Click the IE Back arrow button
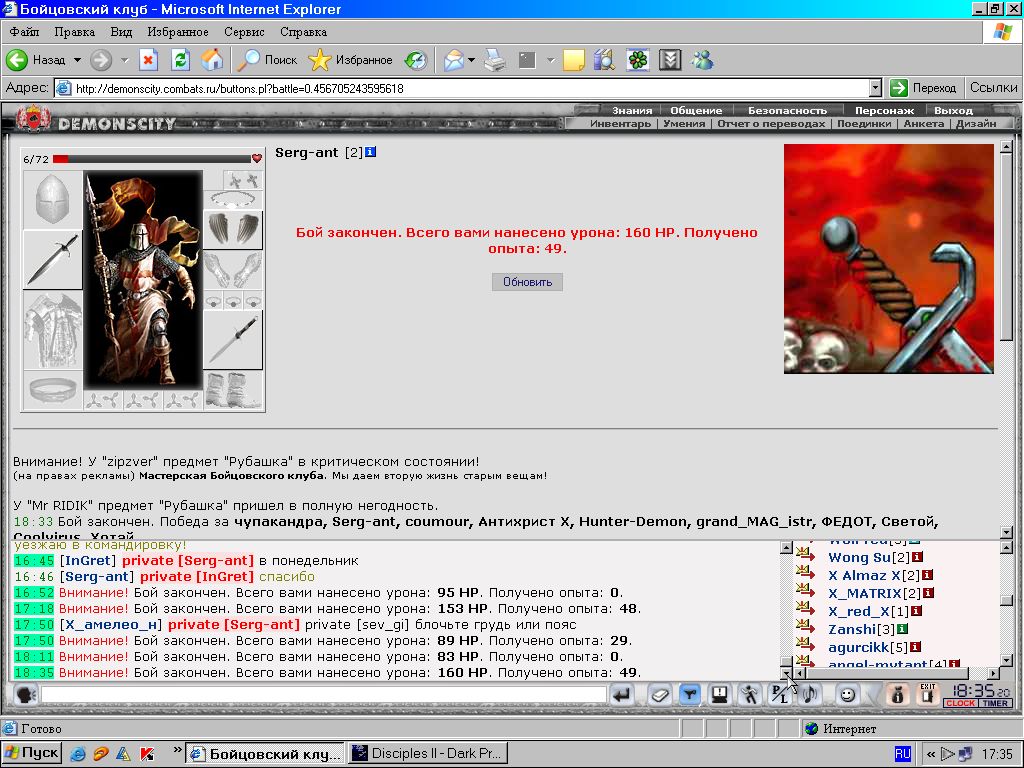The width and height of the screenshot is (1024, 768). point(17,60)
